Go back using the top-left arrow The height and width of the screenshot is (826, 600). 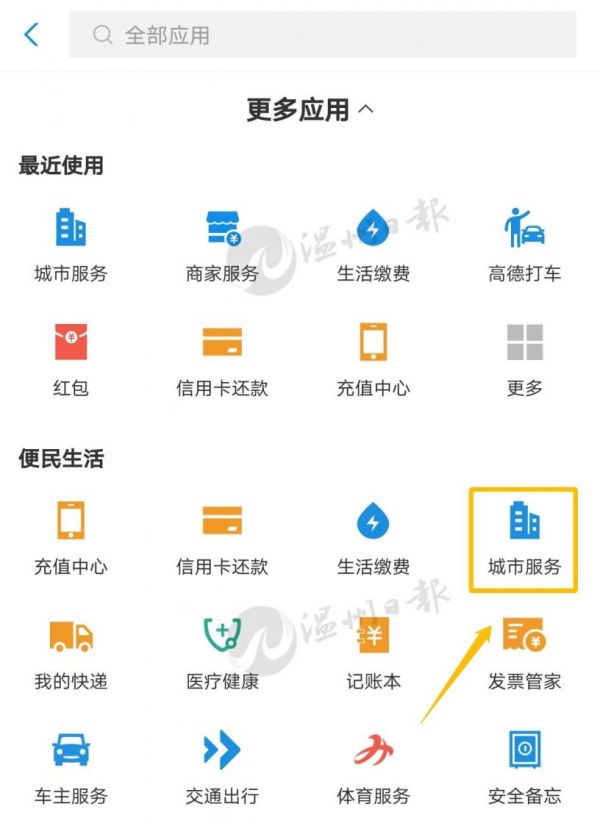pos(32,35)
